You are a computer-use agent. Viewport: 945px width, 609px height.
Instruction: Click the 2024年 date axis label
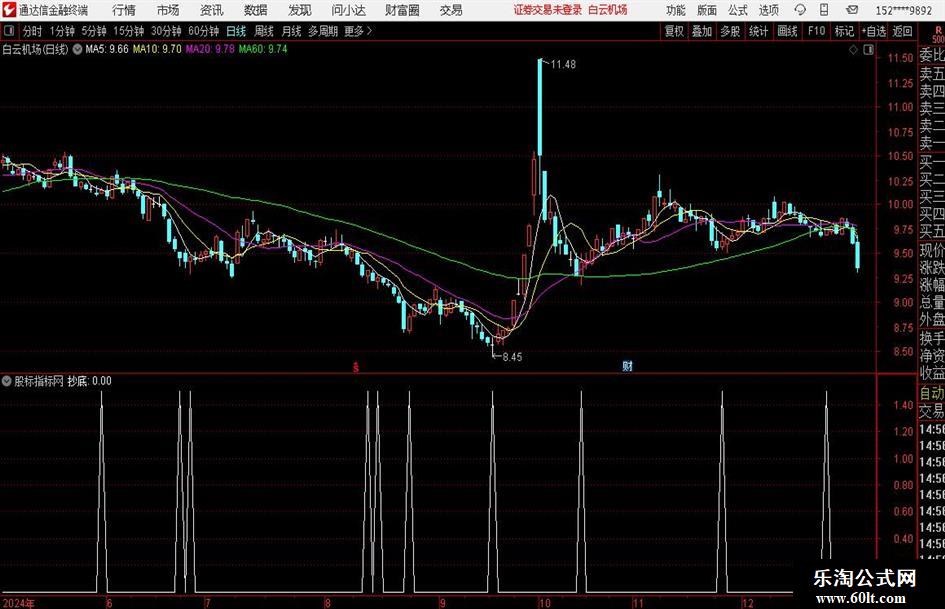[19, 602]
